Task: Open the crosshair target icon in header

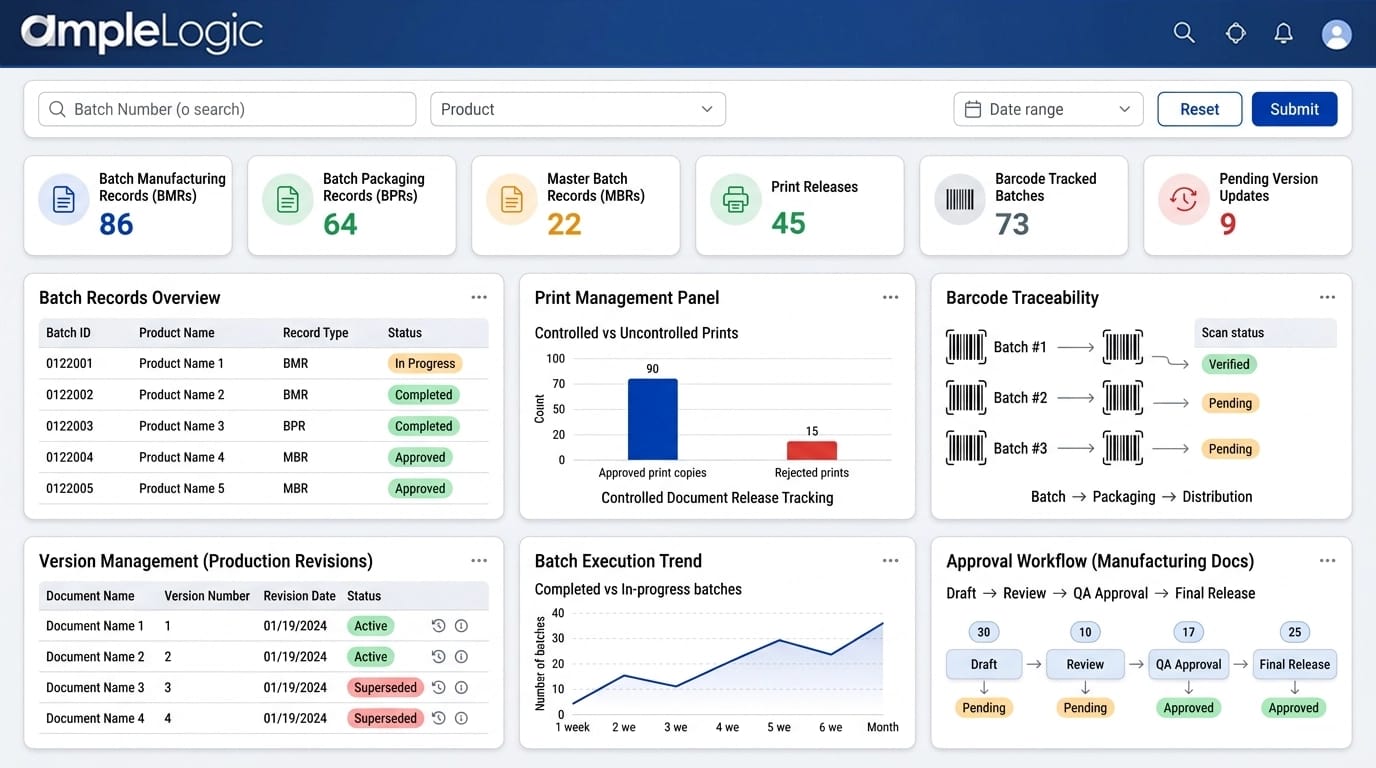Action: pos(1236,33)
